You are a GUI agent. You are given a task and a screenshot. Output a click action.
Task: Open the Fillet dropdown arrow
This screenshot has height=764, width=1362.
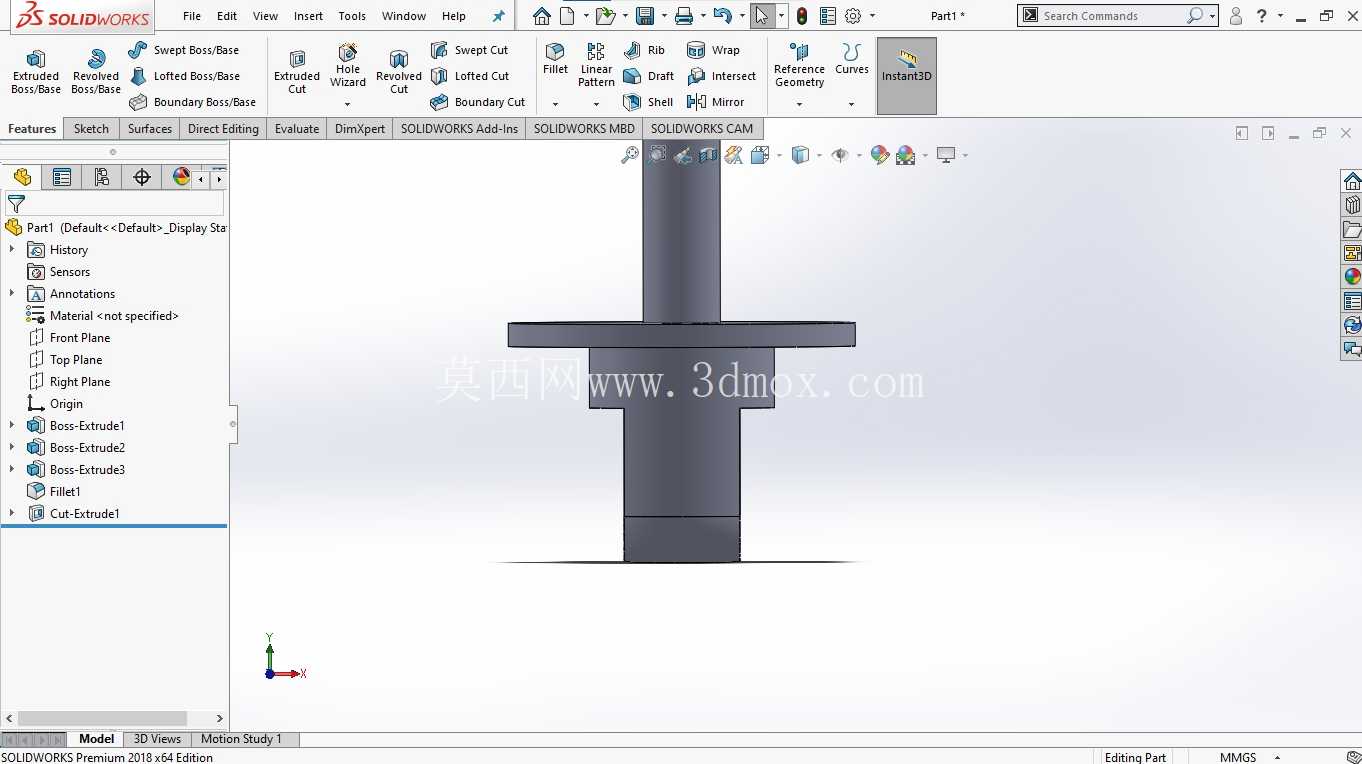click(555, 104)
